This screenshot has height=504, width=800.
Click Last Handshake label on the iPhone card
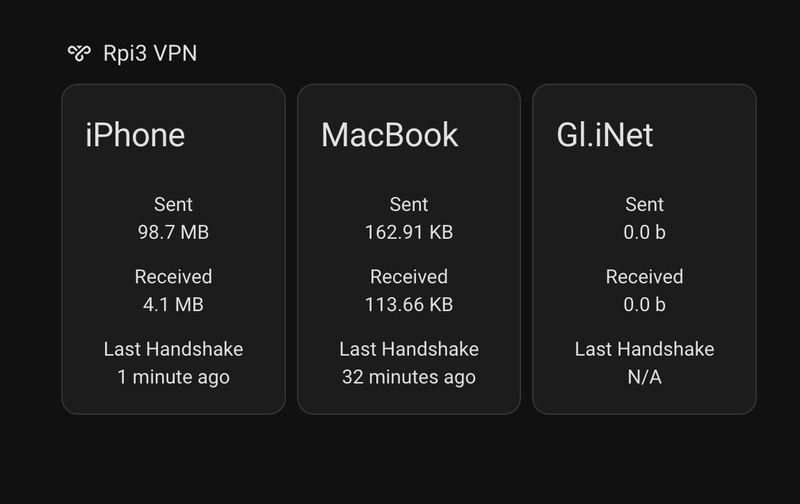point(173,349)
